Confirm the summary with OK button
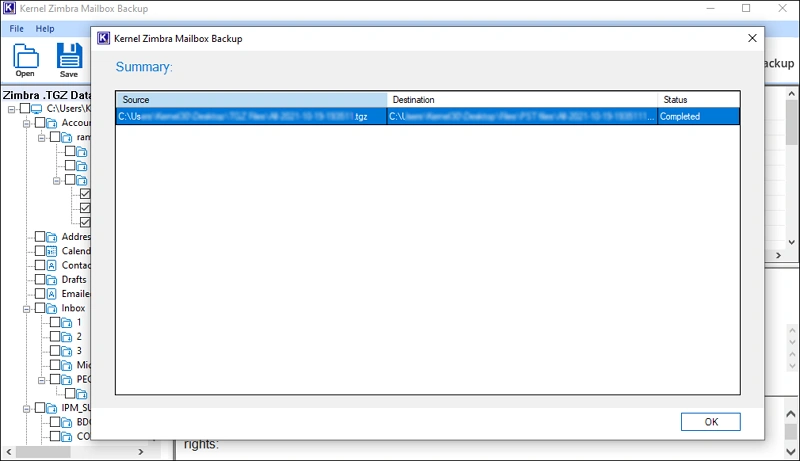The width and height of the screenshot is (800, 461). point(710,422)
